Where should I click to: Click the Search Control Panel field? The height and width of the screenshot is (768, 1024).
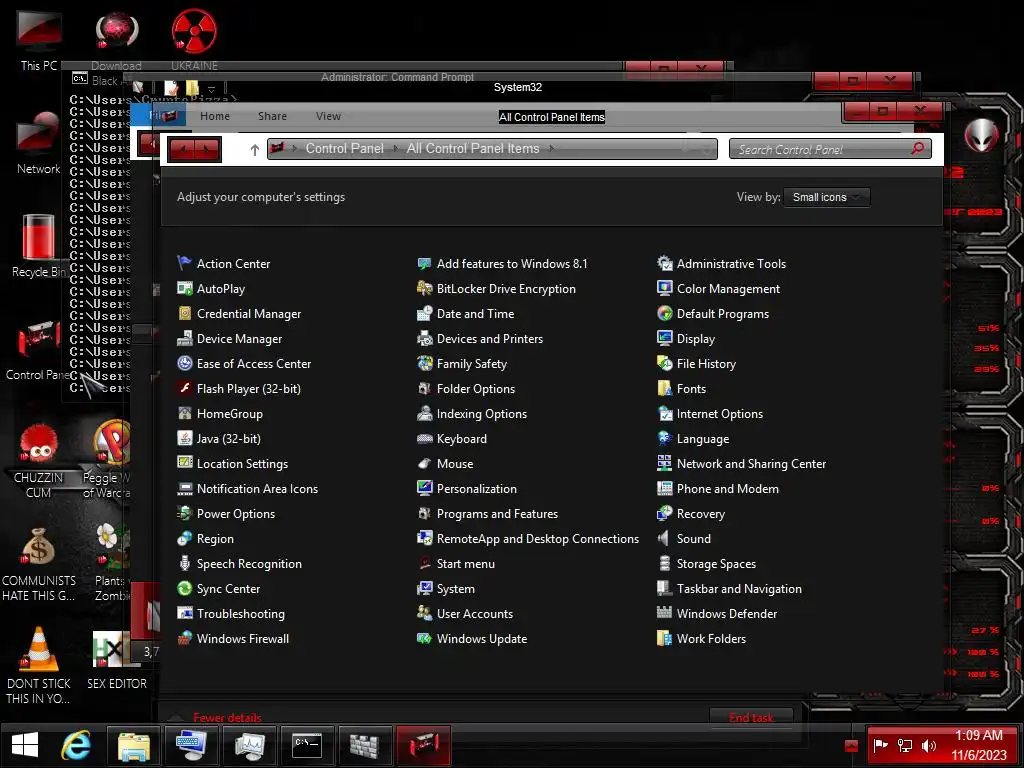(x=829, y=150)
